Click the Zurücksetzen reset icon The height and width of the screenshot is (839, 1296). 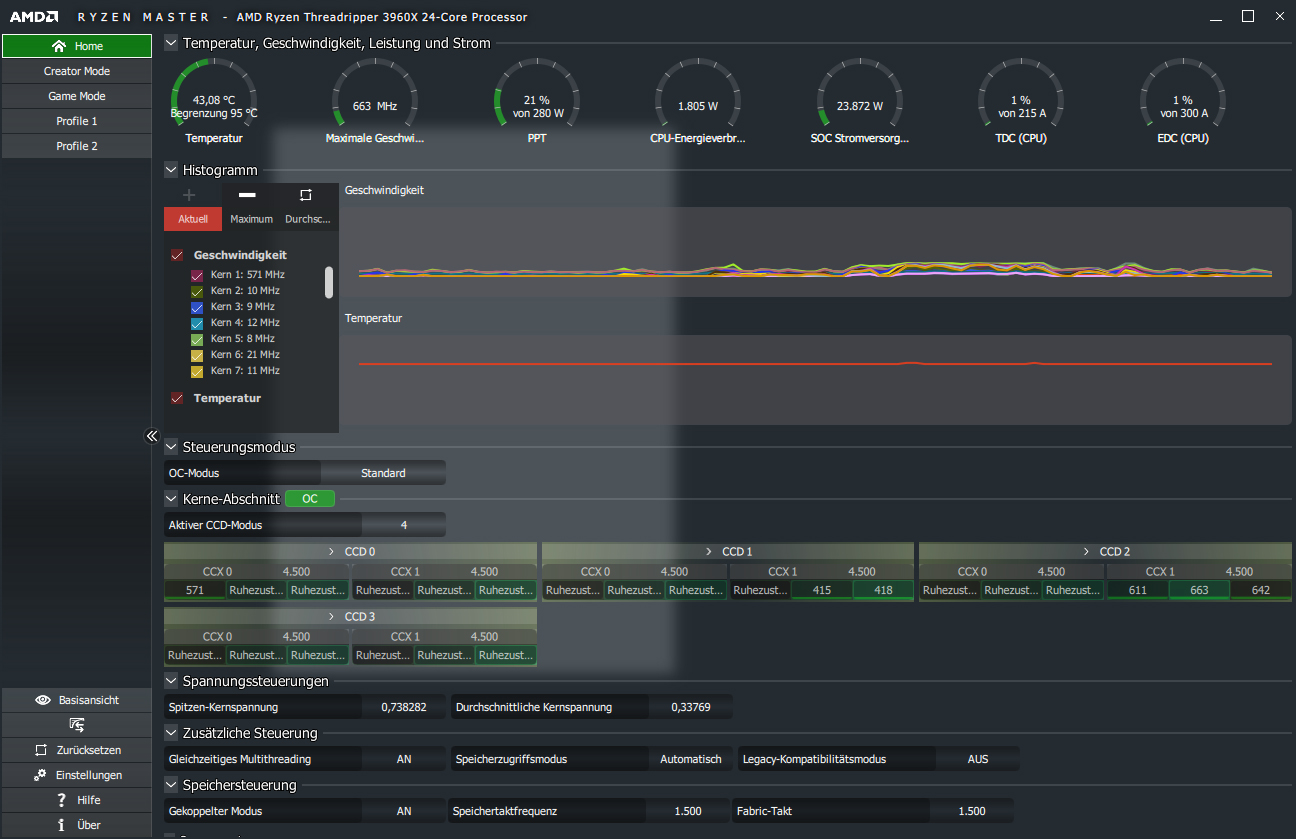[41, 750]
